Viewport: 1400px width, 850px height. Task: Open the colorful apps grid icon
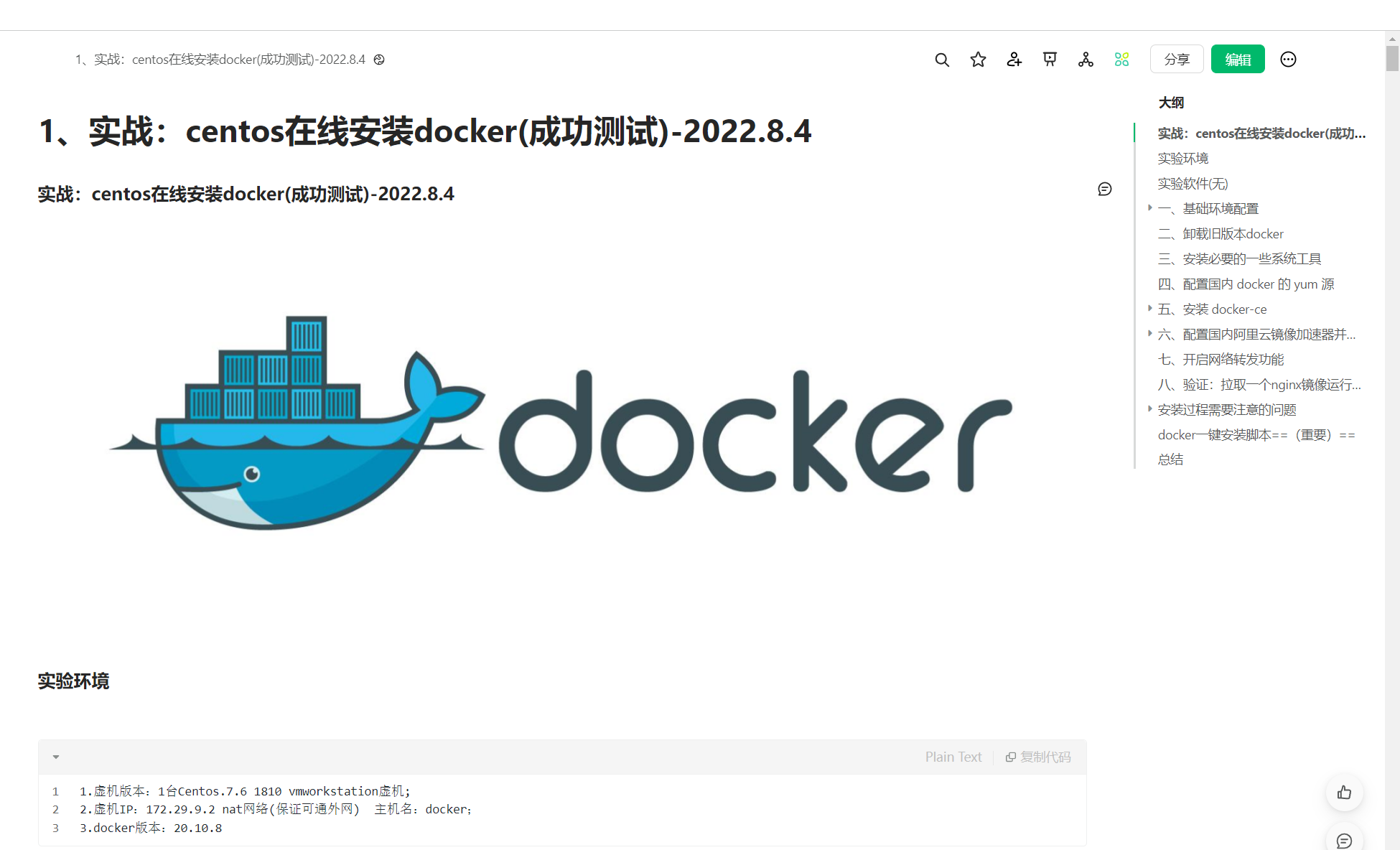(x=1121, y=60)
